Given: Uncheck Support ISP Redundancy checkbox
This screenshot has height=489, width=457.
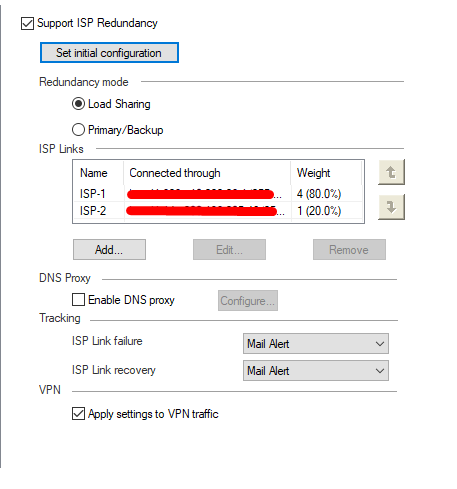Looking at the screenshot, I should [27, 24].
